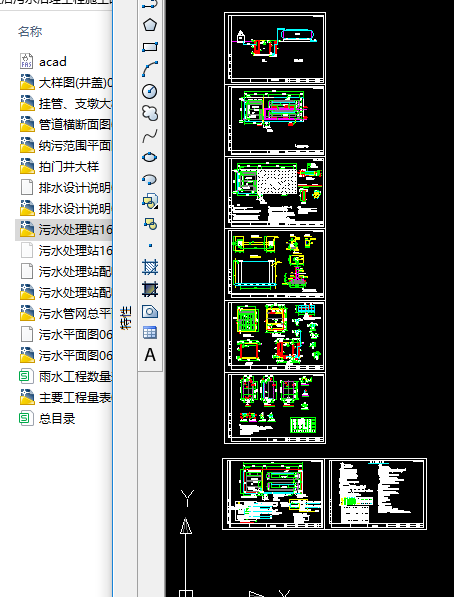Select 排水设计说明 file with DWG icon
Screen dimensions: 454x597
click(66, 208)
